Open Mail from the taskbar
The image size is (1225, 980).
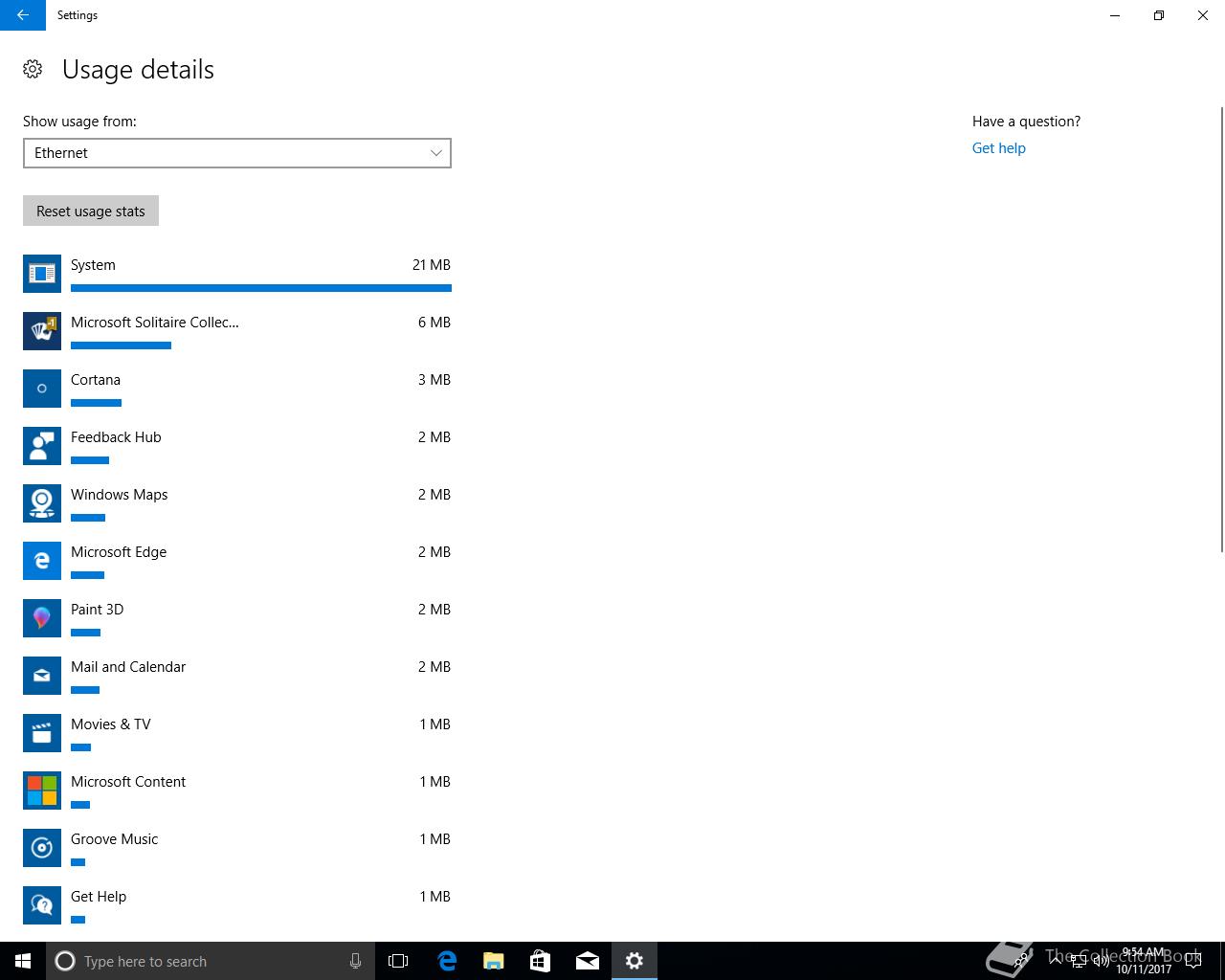coord(587,961)
